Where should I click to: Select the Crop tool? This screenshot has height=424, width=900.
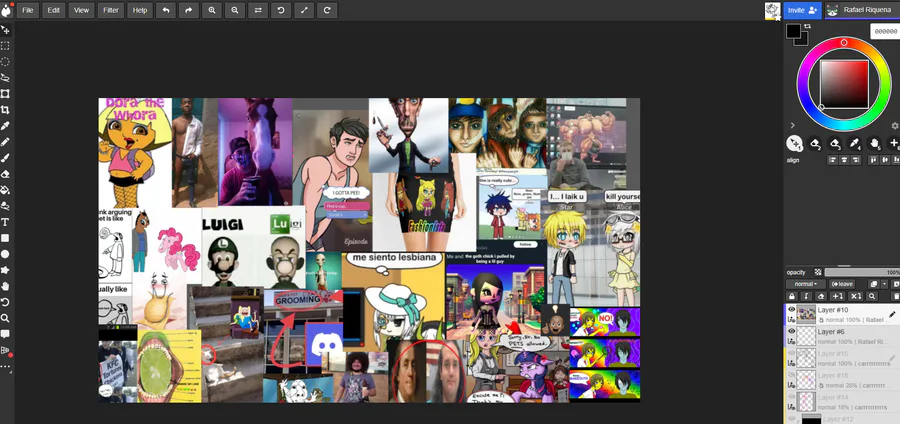(x=5, y=110)
